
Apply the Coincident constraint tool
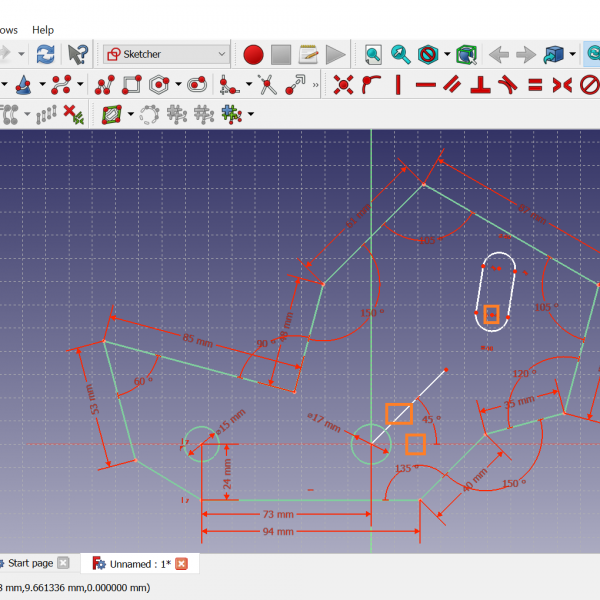tap(343, 85)
